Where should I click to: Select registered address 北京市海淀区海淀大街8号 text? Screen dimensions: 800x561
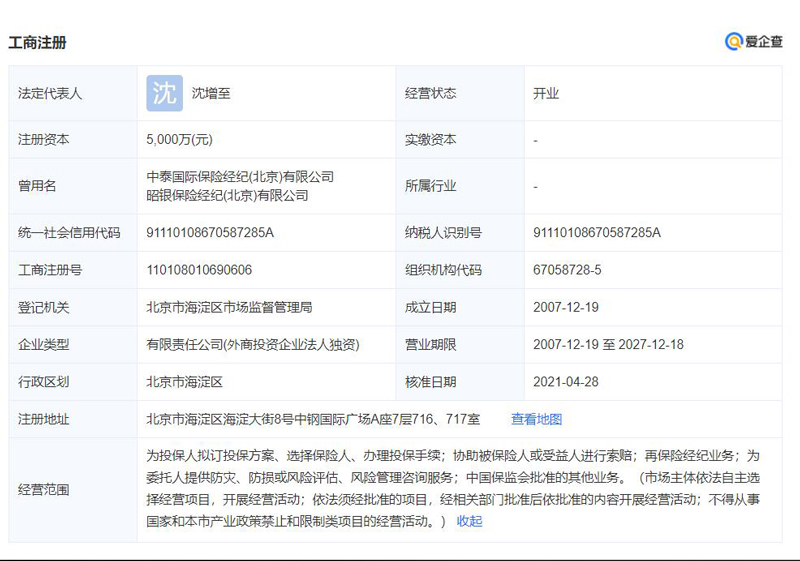pyautogui.click(x=313, y=419)
